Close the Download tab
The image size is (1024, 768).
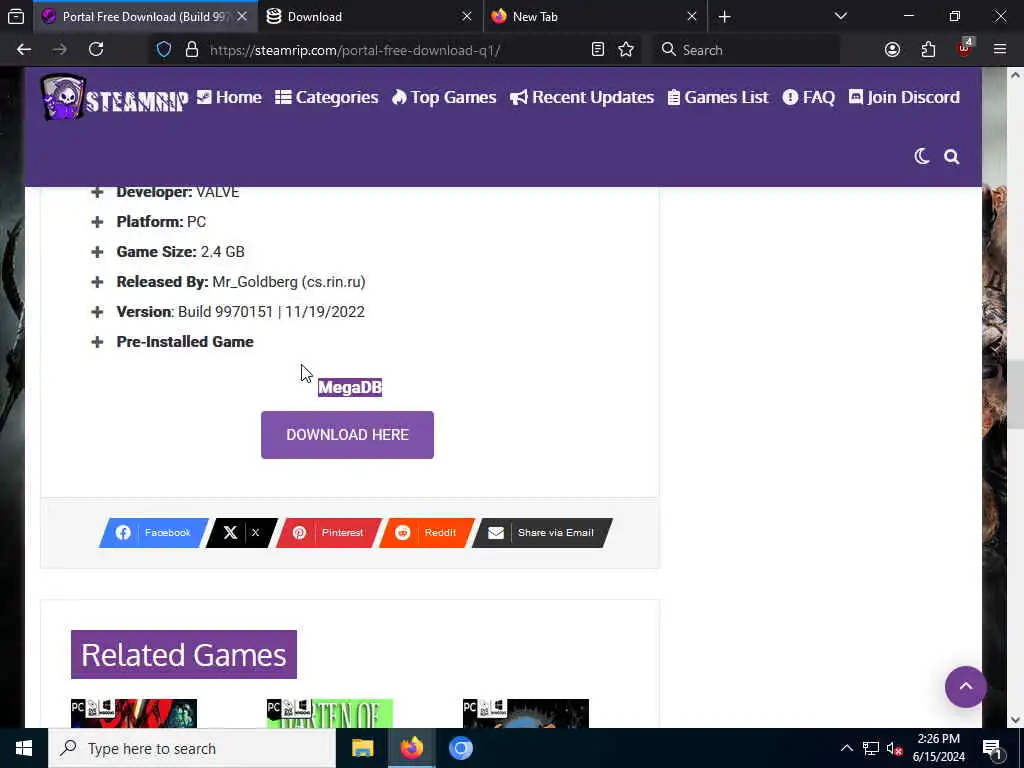point(466,16)
